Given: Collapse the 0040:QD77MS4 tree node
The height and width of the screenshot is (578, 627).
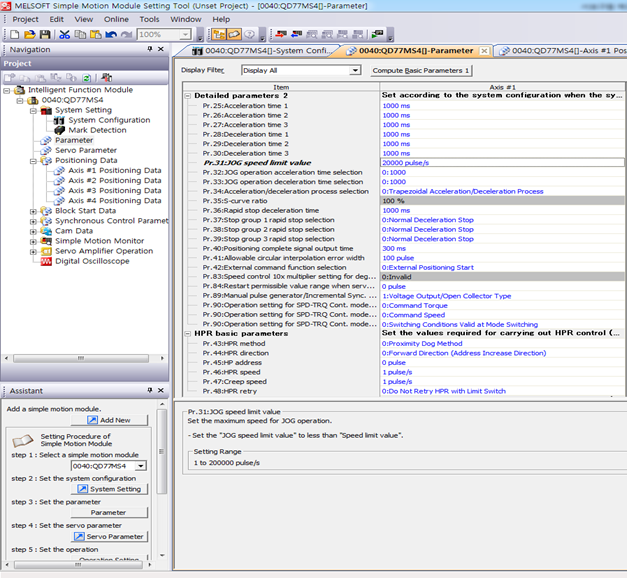Looking at the screenshot, I should coord(20,100).
